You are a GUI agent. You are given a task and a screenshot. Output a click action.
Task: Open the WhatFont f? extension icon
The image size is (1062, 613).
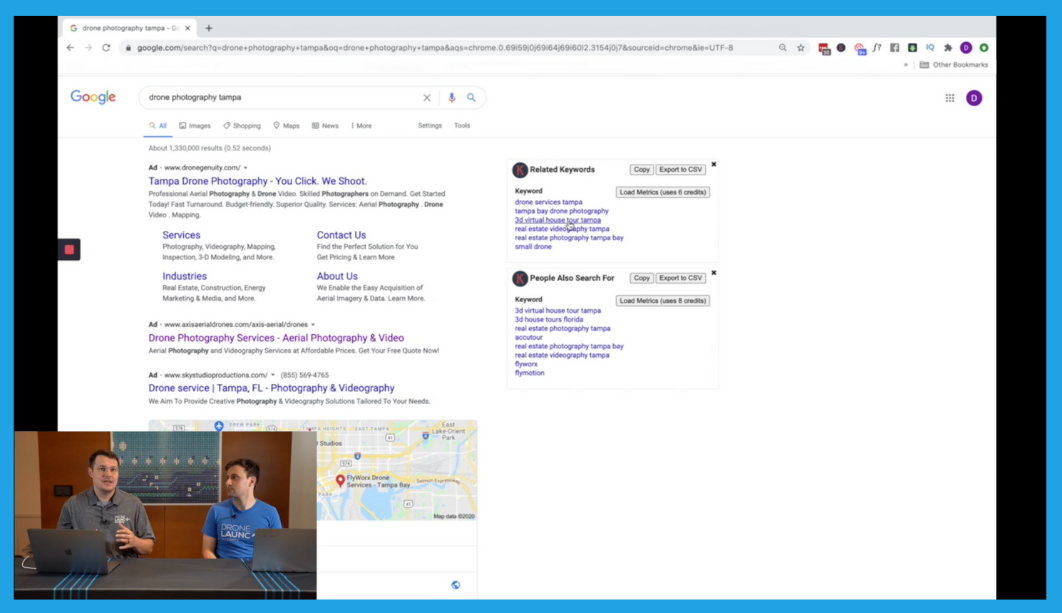[877, 47]
